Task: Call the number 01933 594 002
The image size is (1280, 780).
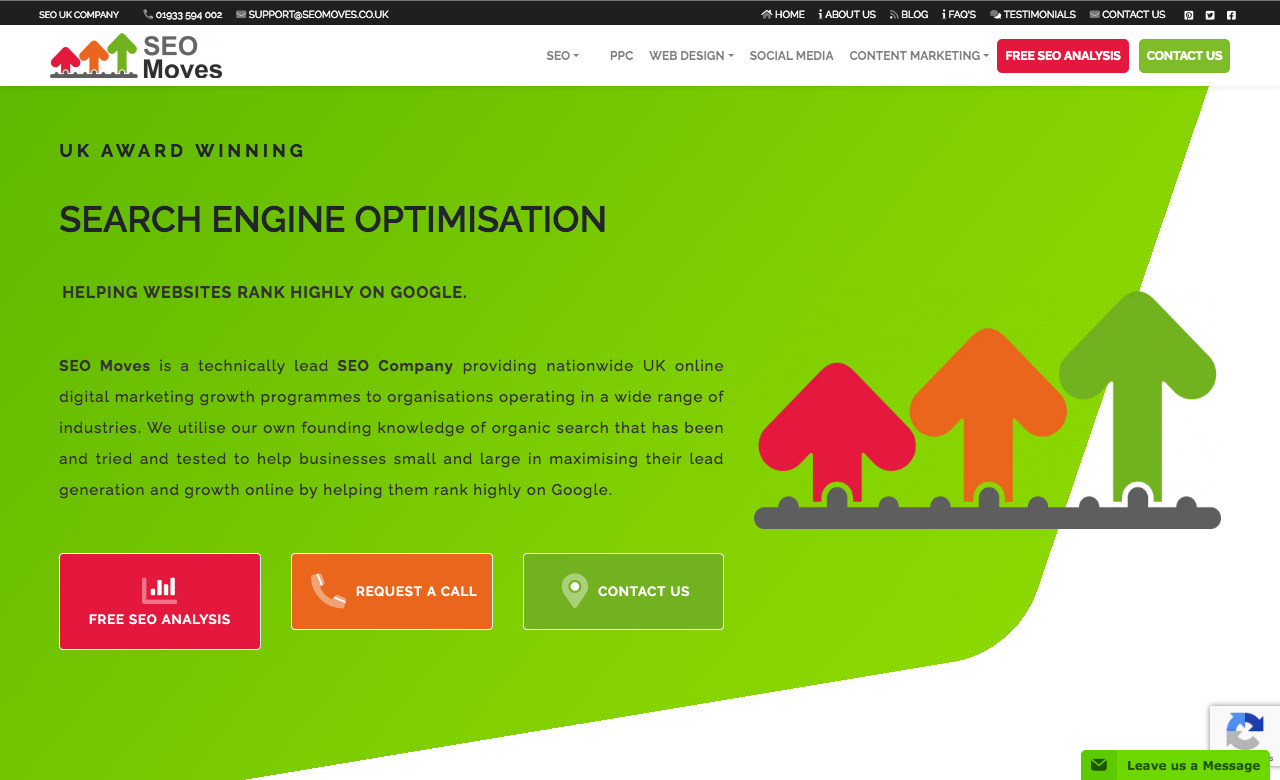Action: tap(189, 15)
